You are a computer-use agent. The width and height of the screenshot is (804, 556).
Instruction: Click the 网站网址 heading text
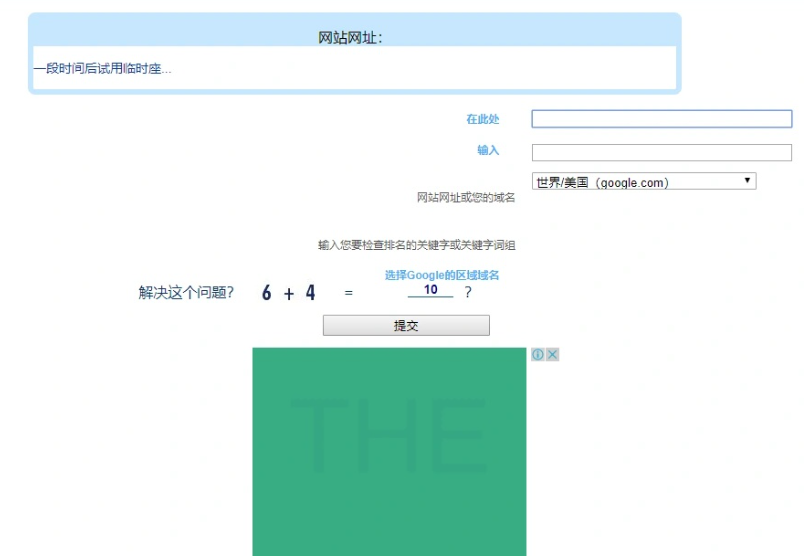click(350, 37)
